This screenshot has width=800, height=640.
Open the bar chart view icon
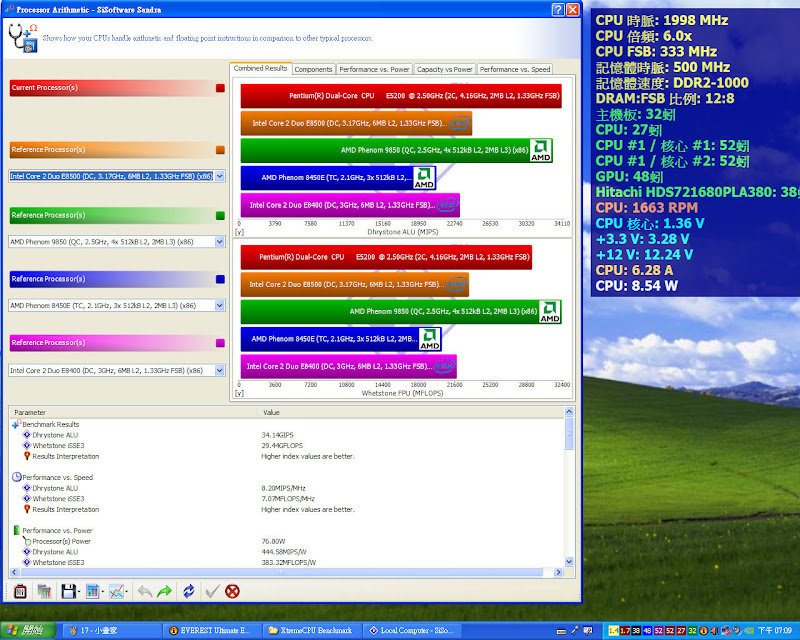[93, 591]
